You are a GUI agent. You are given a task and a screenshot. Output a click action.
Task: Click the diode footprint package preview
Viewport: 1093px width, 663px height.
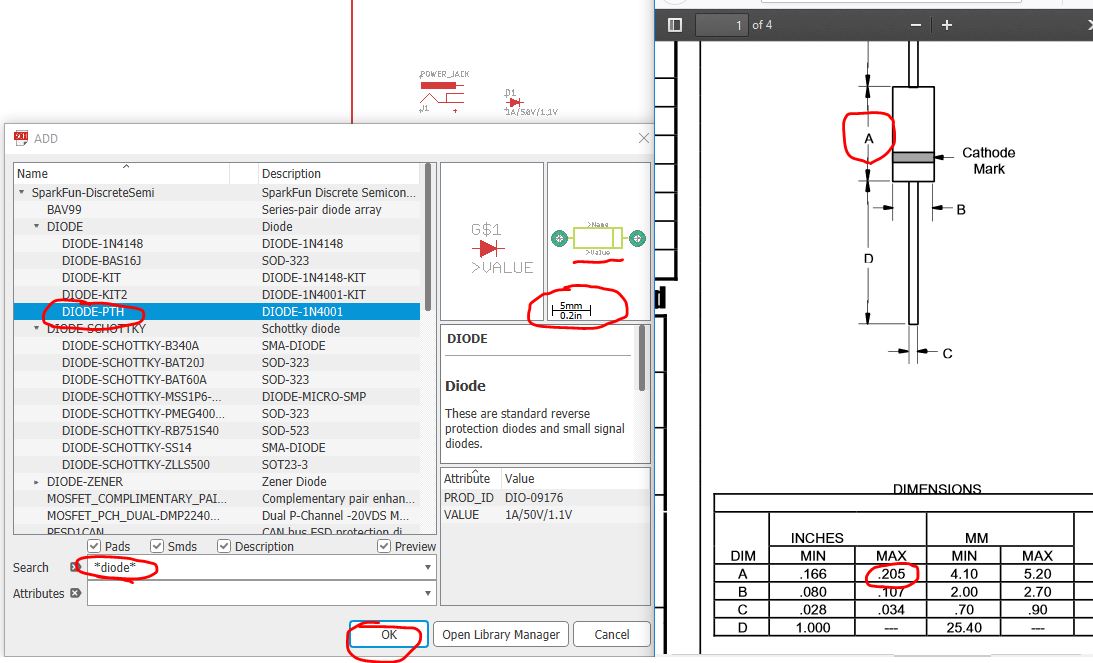pos(598,238)
